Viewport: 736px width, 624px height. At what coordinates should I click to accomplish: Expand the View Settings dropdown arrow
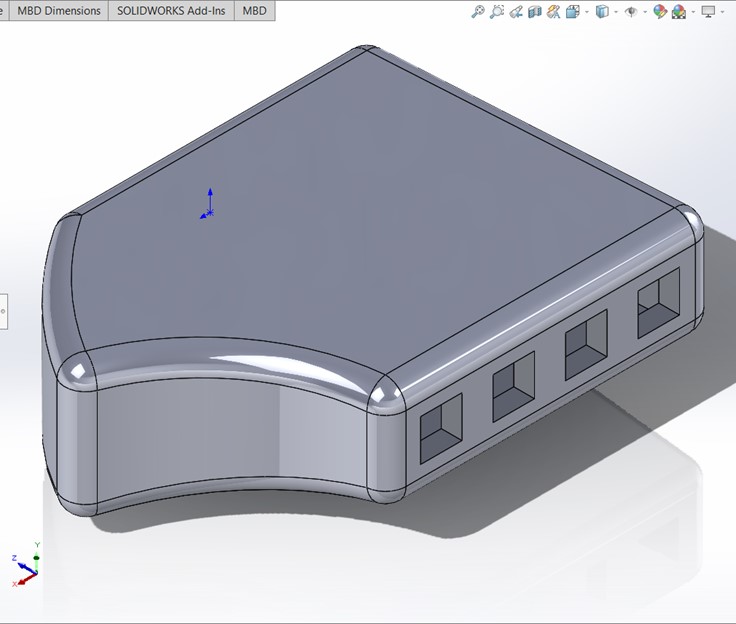pyautogui.click(x=722, y=12)
